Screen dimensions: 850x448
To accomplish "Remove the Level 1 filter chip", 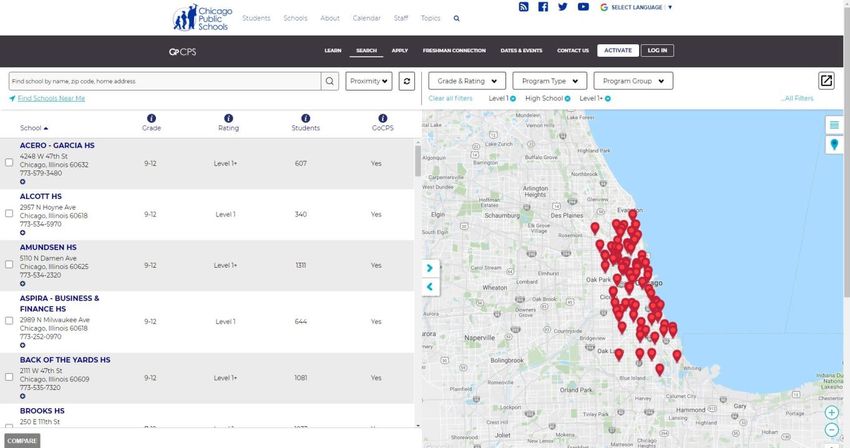I will point(513,99).
